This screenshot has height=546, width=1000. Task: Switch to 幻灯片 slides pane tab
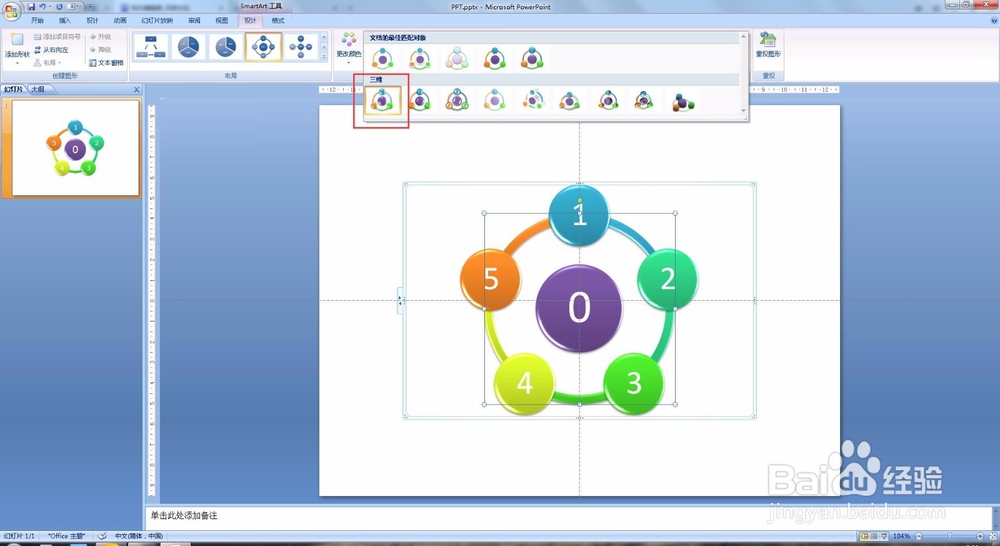coord(13,89)
